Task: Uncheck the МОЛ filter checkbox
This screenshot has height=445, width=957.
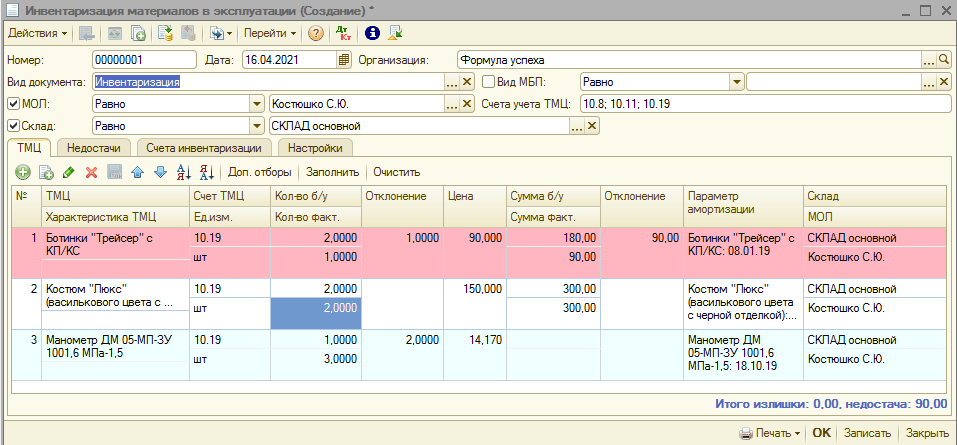Action: [x=13, y=104]
